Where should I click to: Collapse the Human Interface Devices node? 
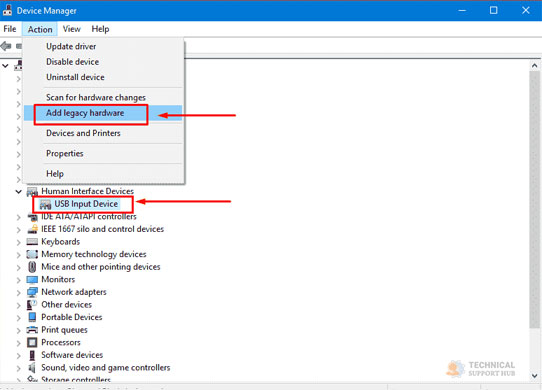tap(19, 191)
